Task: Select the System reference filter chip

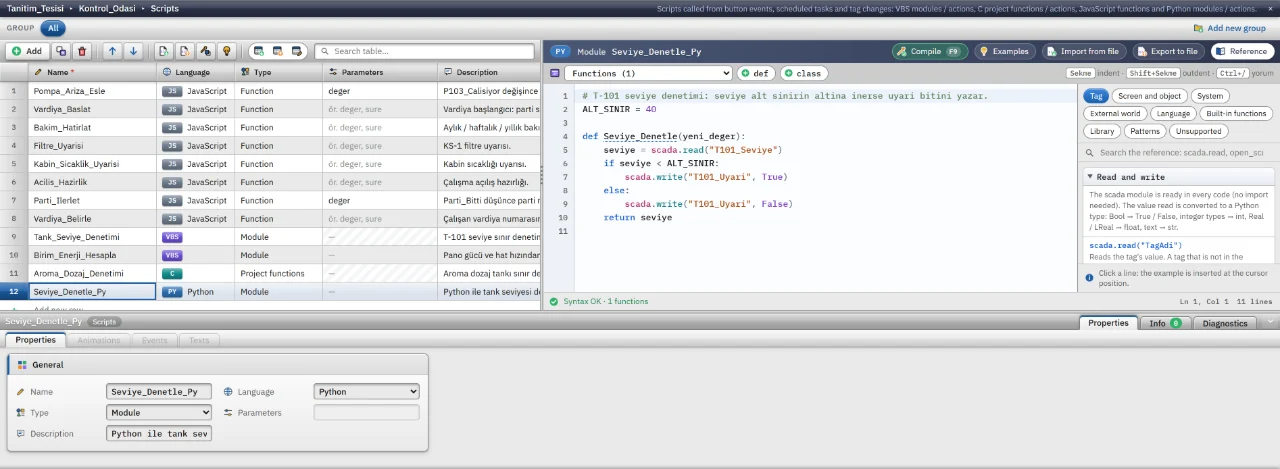Action: pyautogui.click(x=1210, y=96)
